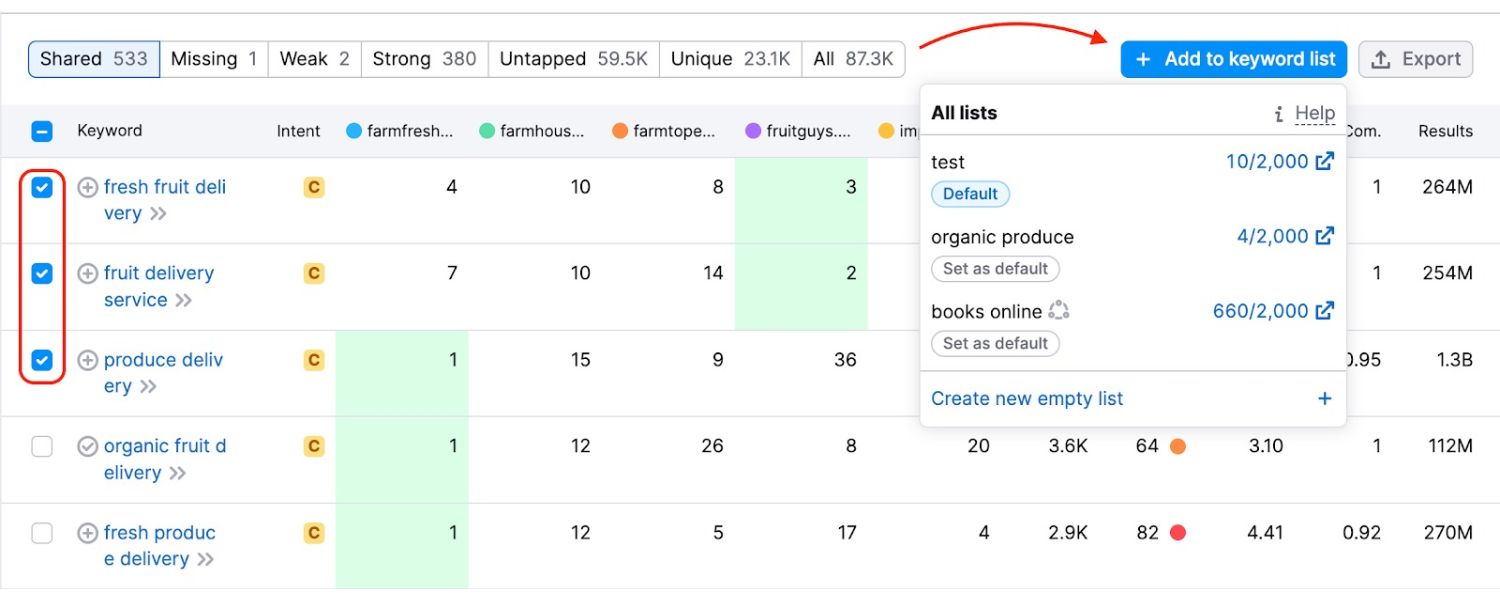Open 'books online' list external link icon

click(1325, 311)
